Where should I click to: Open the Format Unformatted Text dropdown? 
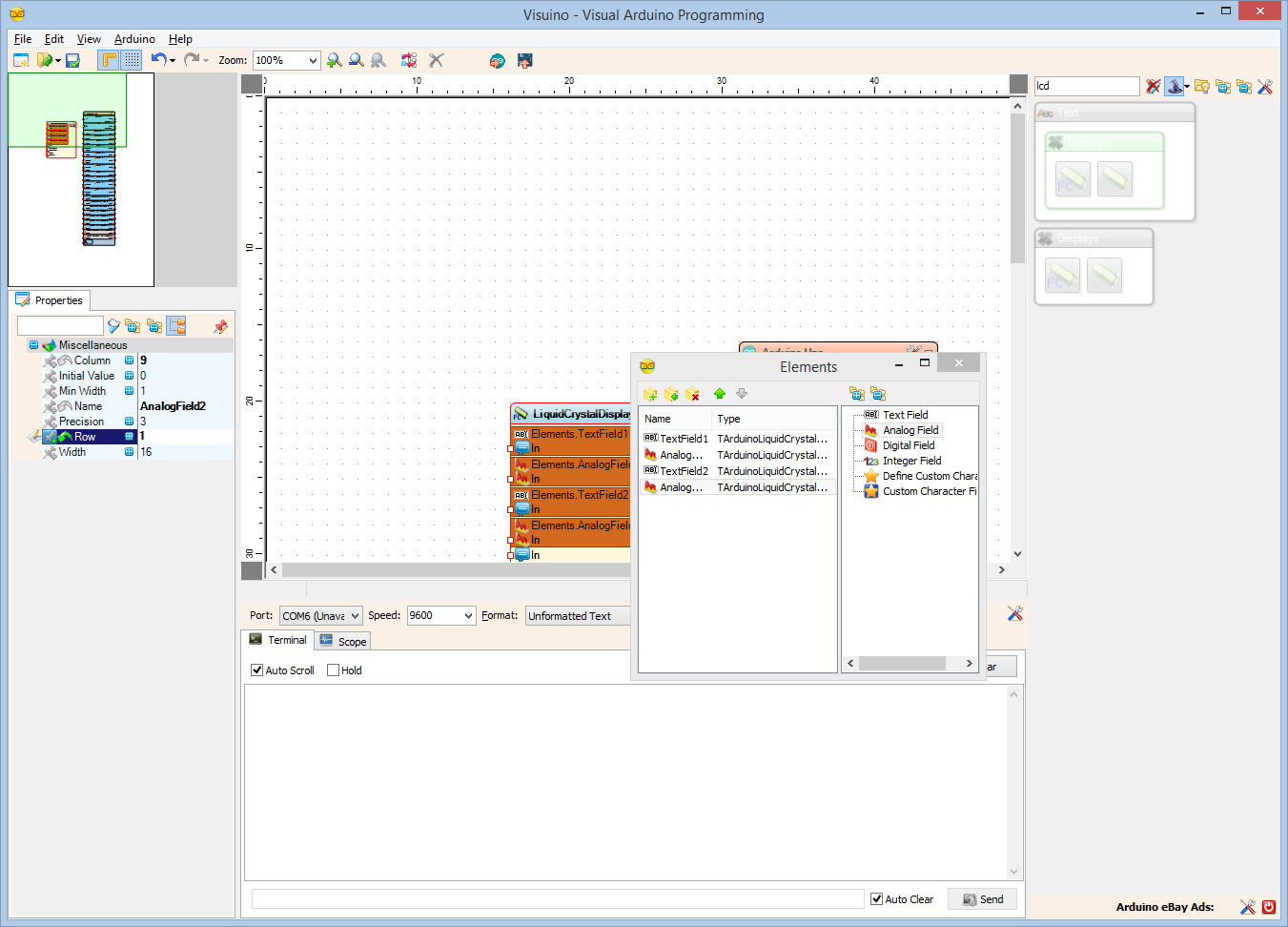coord(578,616)
